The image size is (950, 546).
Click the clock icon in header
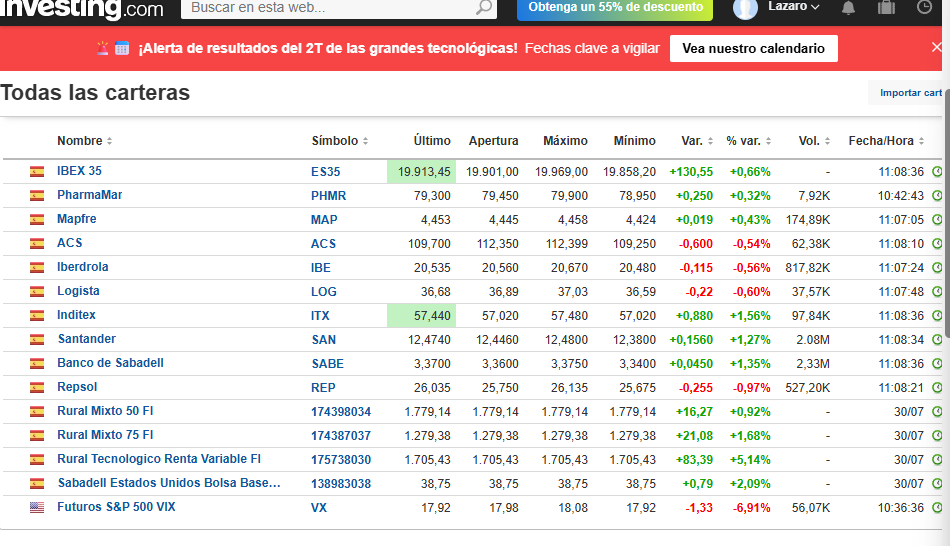pos(925,7)
